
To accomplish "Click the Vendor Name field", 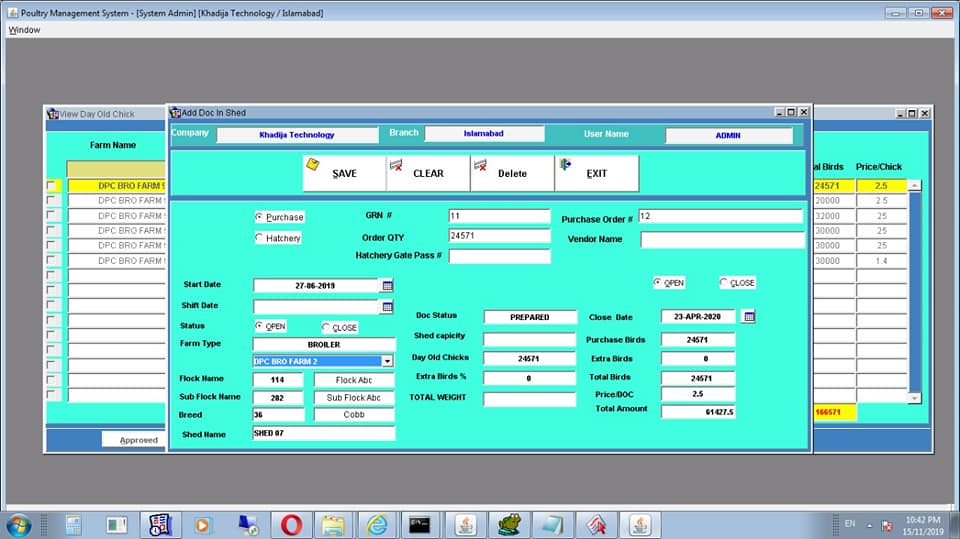I will pyautogui.click(x=722, y=239).
